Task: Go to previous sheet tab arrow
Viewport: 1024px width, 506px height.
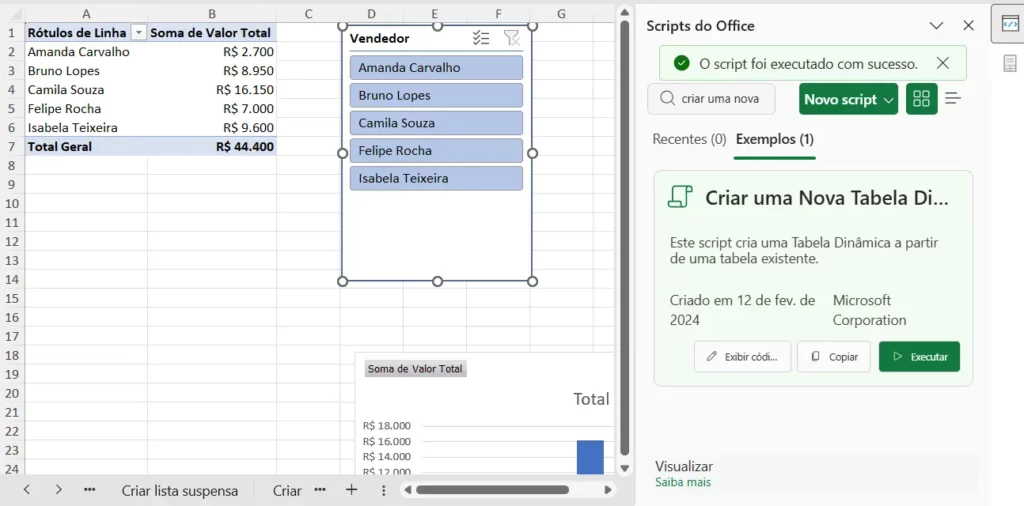Action: pyautogui.click(x=27, y=490)
